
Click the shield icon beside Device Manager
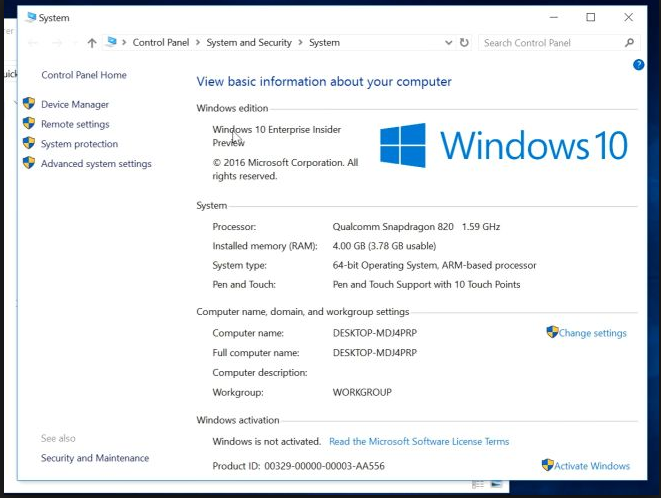pyautogui.click(x=29, y=103)
